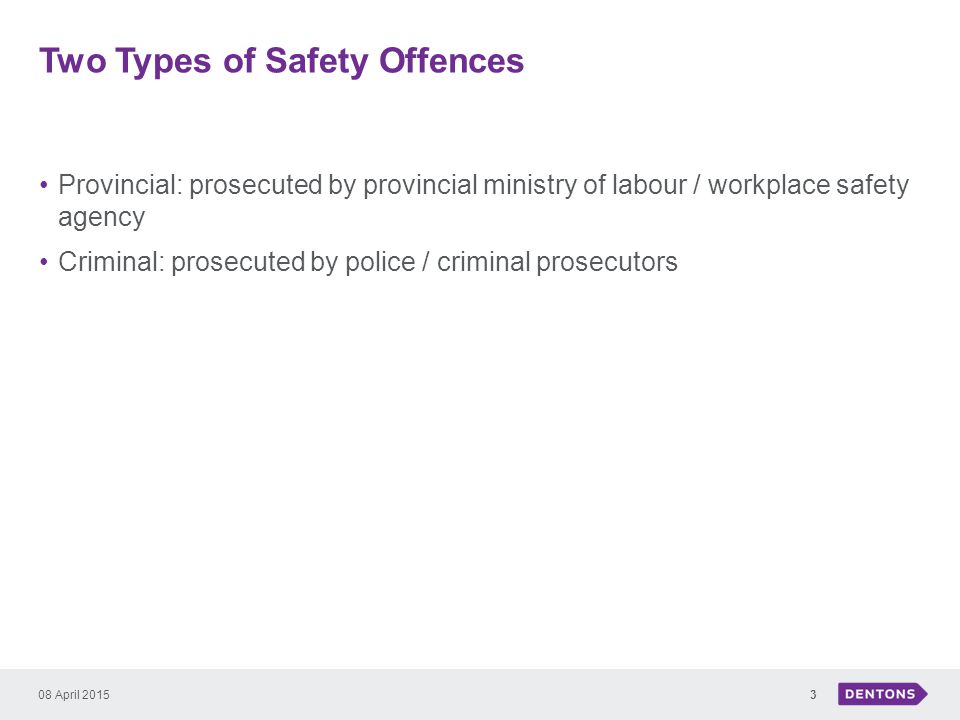
Task: Click the word Criminal: in the second bullet
Action: pos(111,261)
